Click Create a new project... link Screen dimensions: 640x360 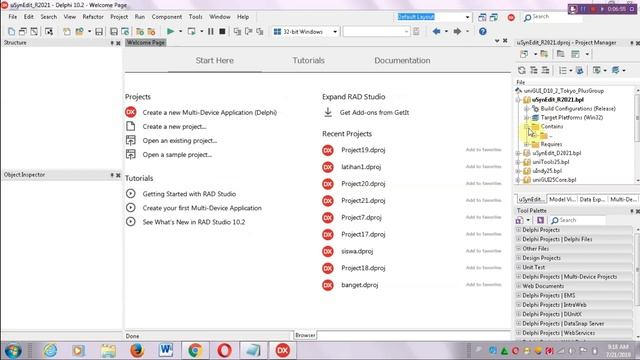(x=174, y=127)
